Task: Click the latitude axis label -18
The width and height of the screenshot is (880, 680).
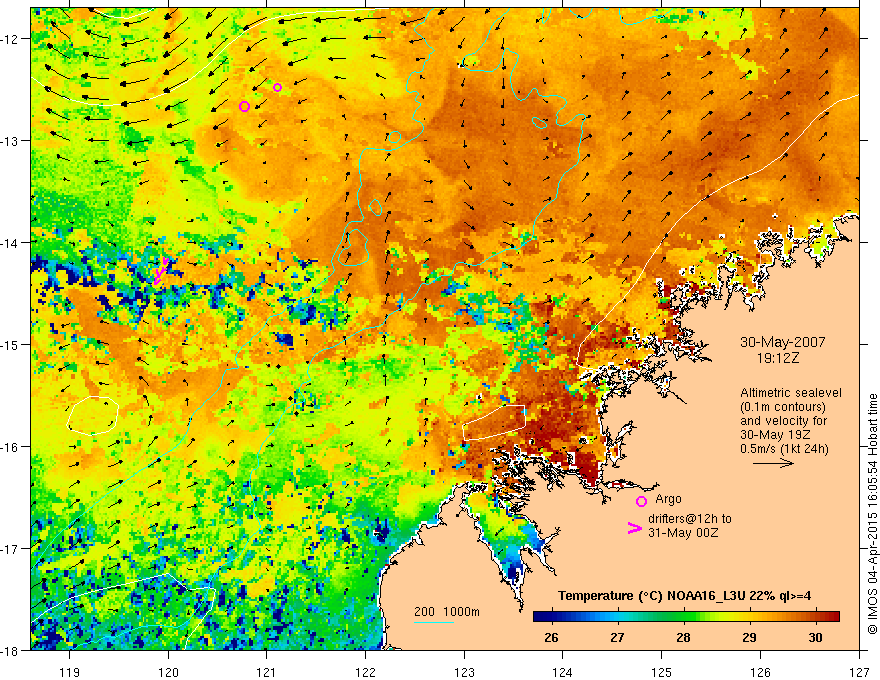Action: click(10, 650)
